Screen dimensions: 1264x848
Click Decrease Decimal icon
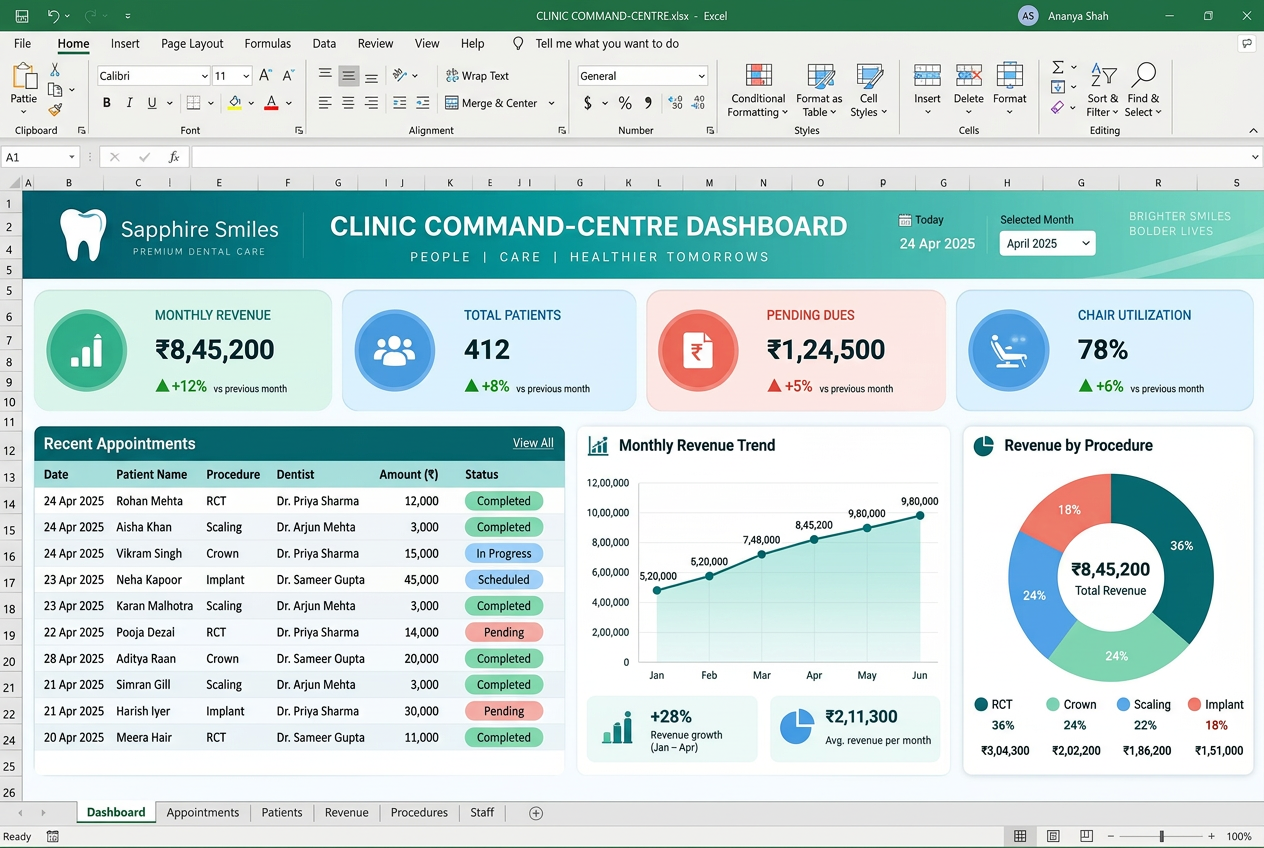[699, 103]
